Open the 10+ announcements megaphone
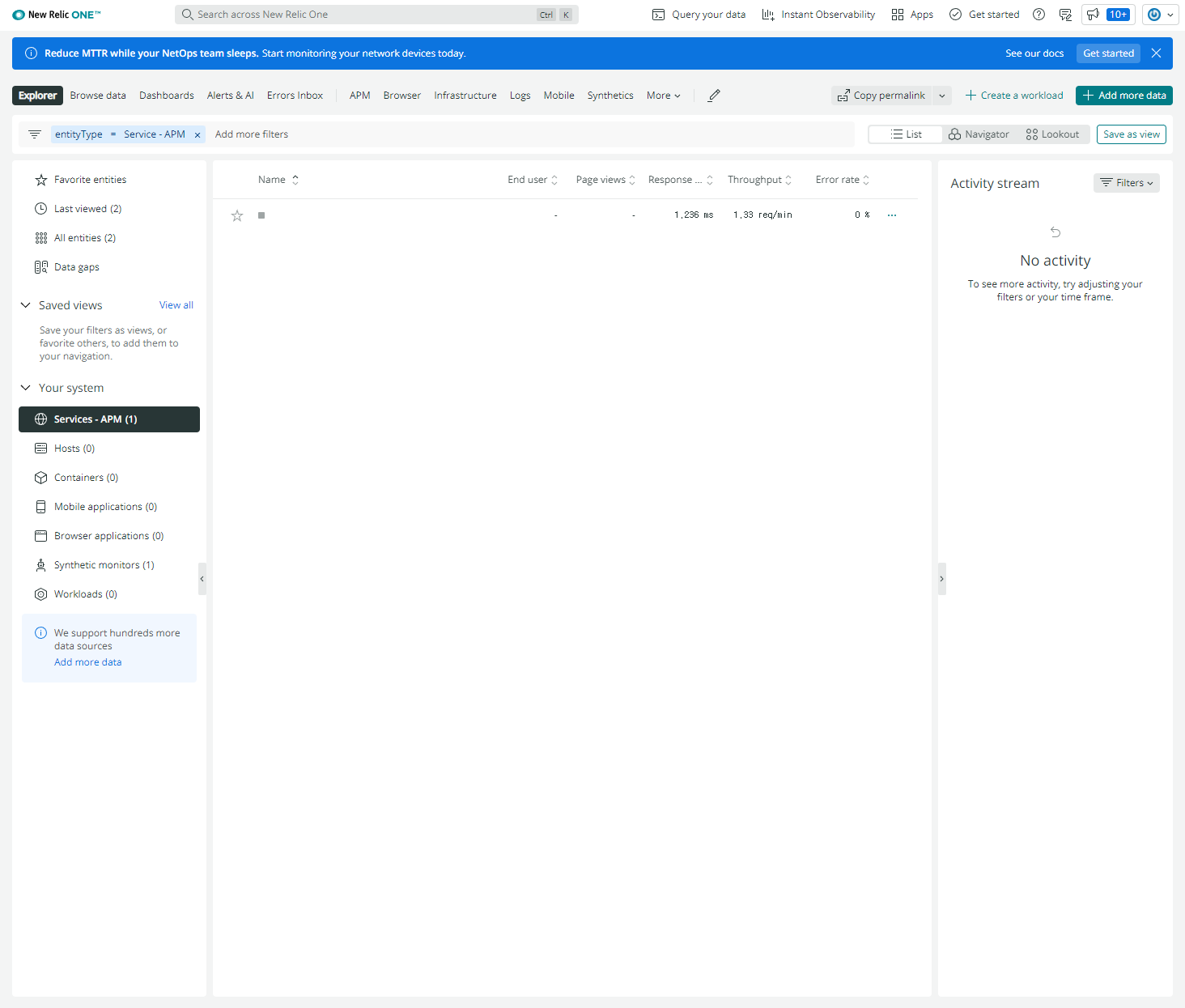The image size is (1185, 1008). 1108,15
